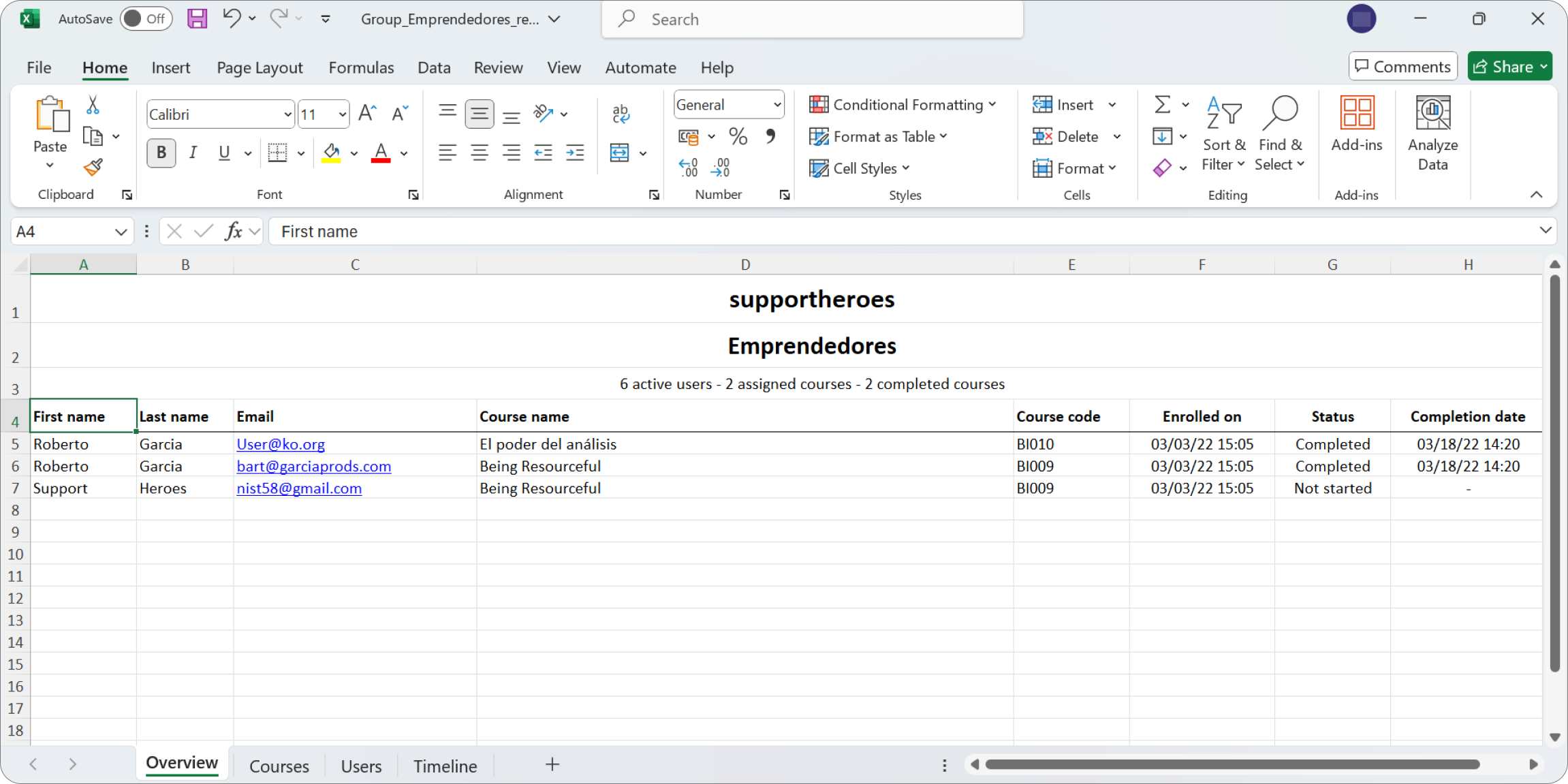Click the Decrease Indent icon

click(543, 153)
